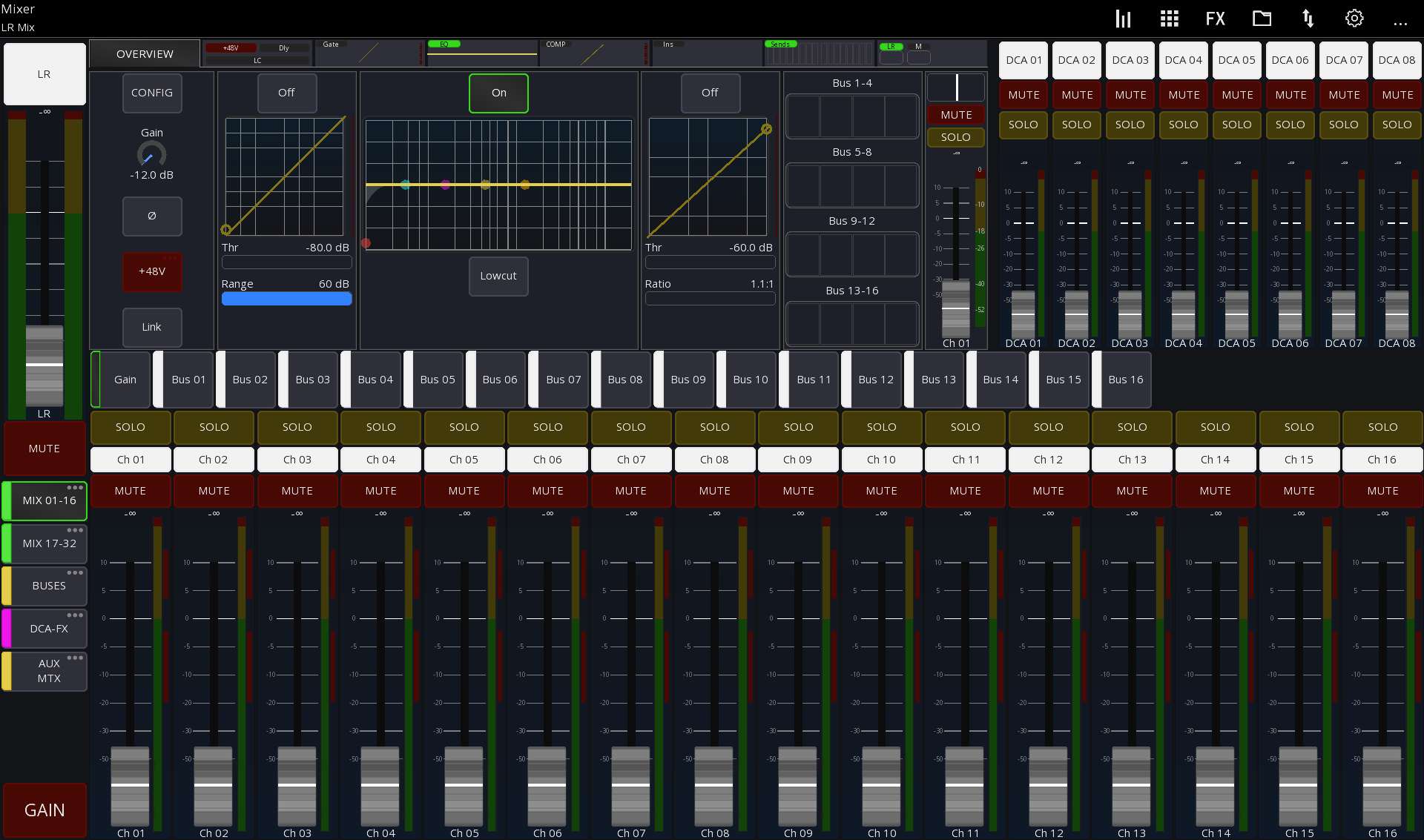Open AUX MTX layer options dots

coord(75,658)
